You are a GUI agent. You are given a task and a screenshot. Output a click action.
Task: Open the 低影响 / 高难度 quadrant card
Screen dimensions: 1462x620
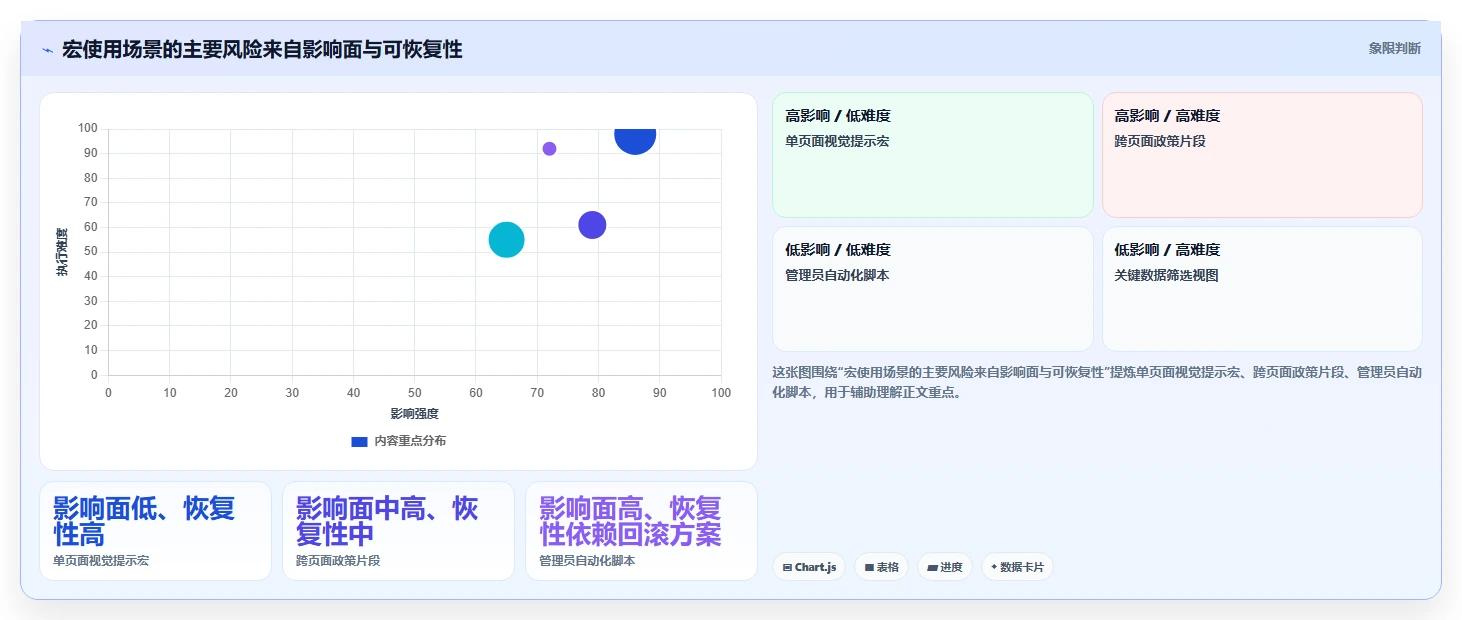click(1262, 289)
